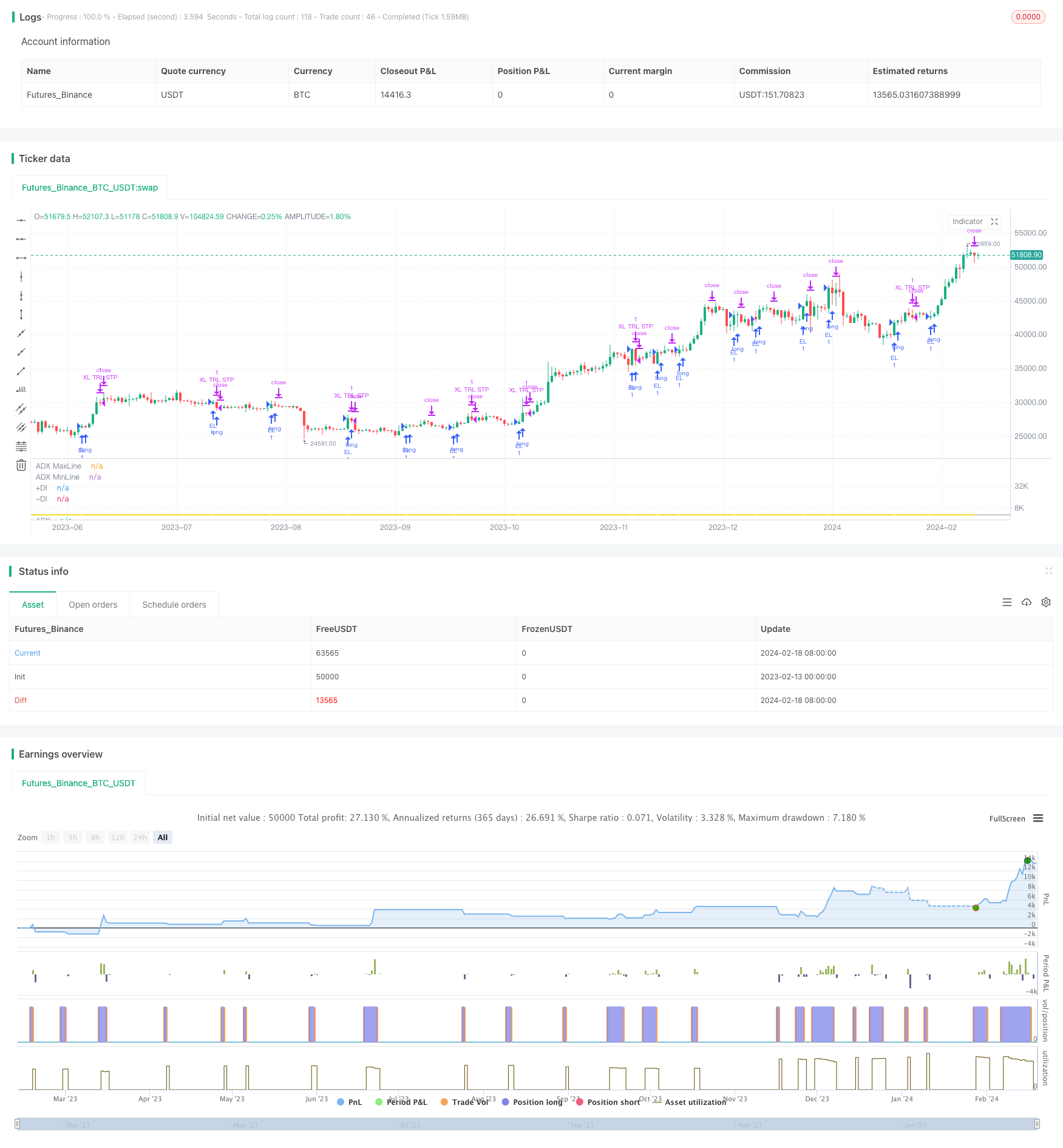Select the diagonal ray line tool
Viewport: 1063px width, 1148px height.
tap(21, 352)
